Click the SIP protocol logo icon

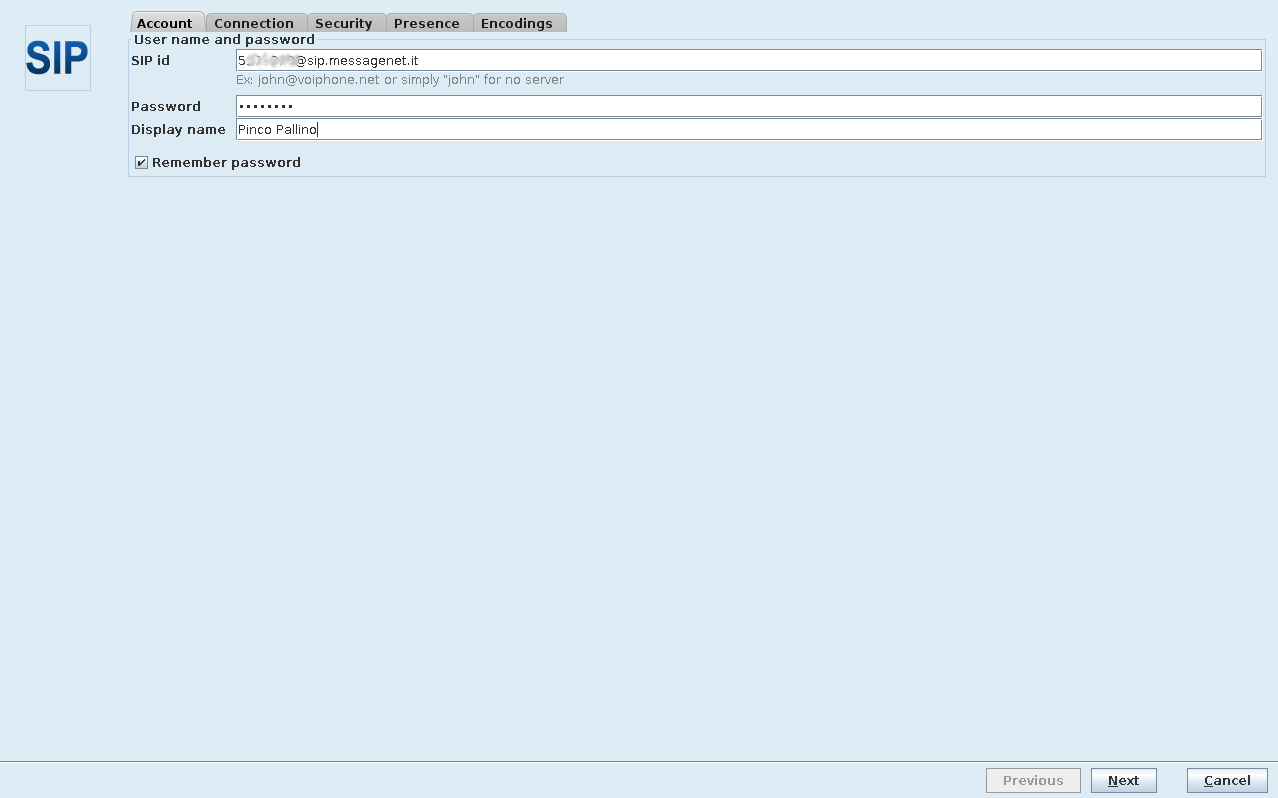[x=57, y=58]
